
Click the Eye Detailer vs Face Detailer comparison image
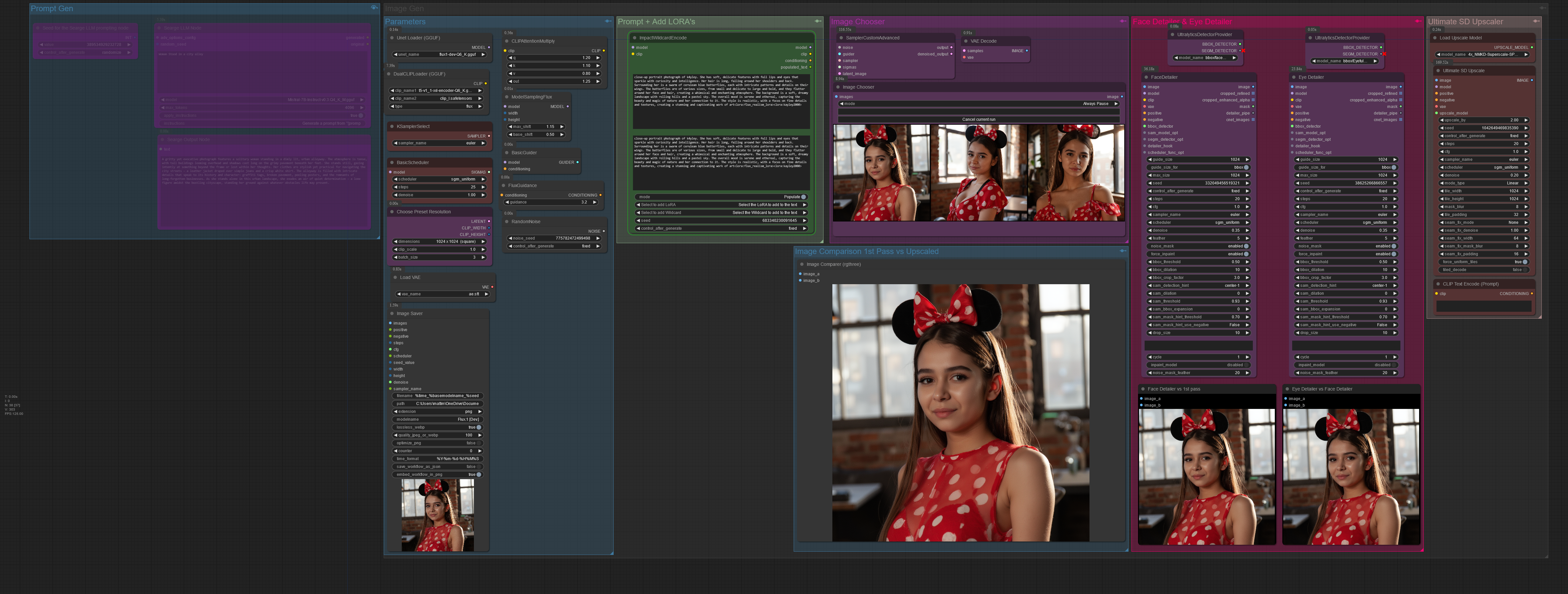pos(1351,477)
